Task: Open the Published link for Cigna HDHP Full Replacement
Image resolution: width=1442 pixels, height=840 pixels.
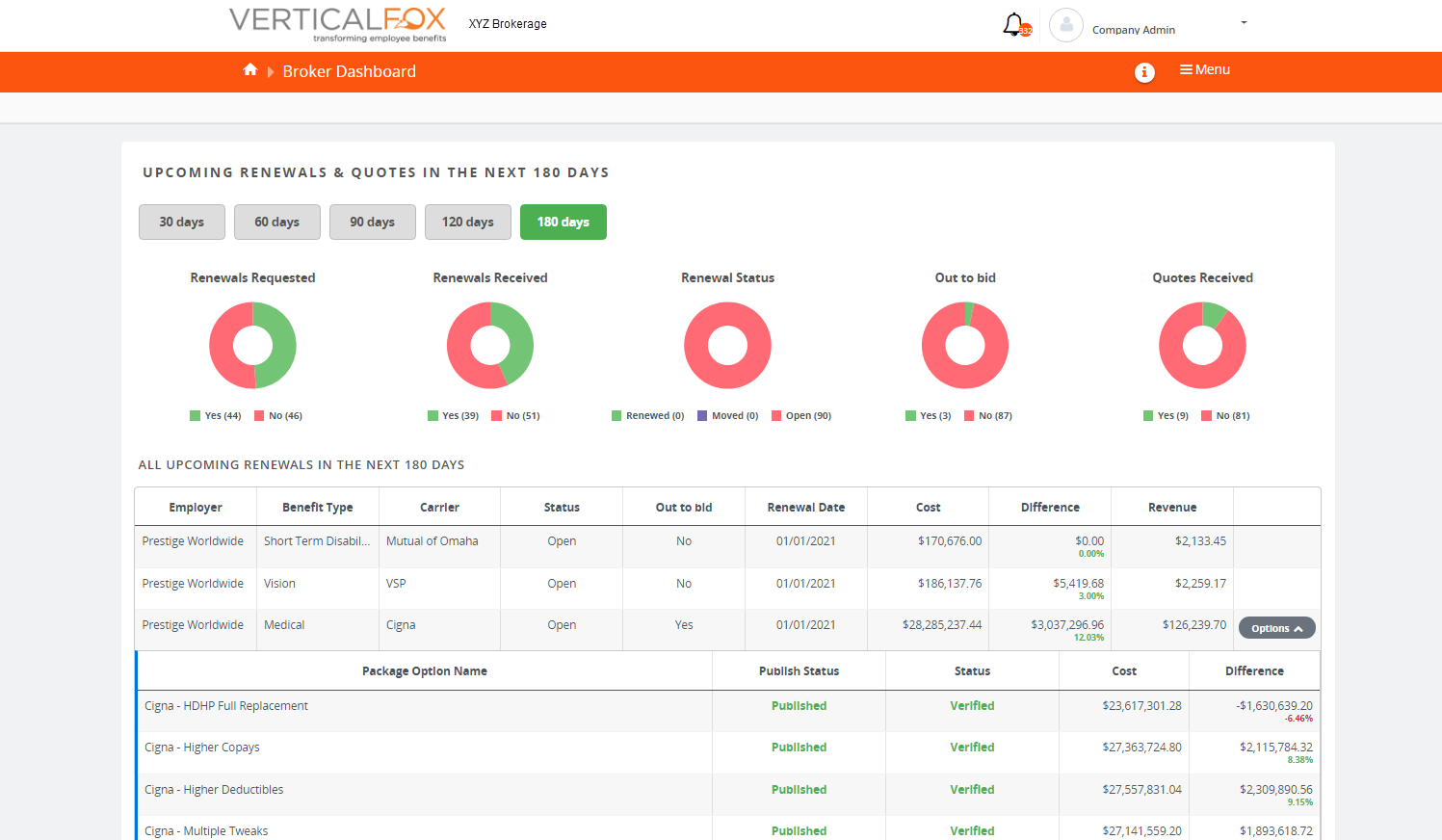Action: tap(799, 705)
